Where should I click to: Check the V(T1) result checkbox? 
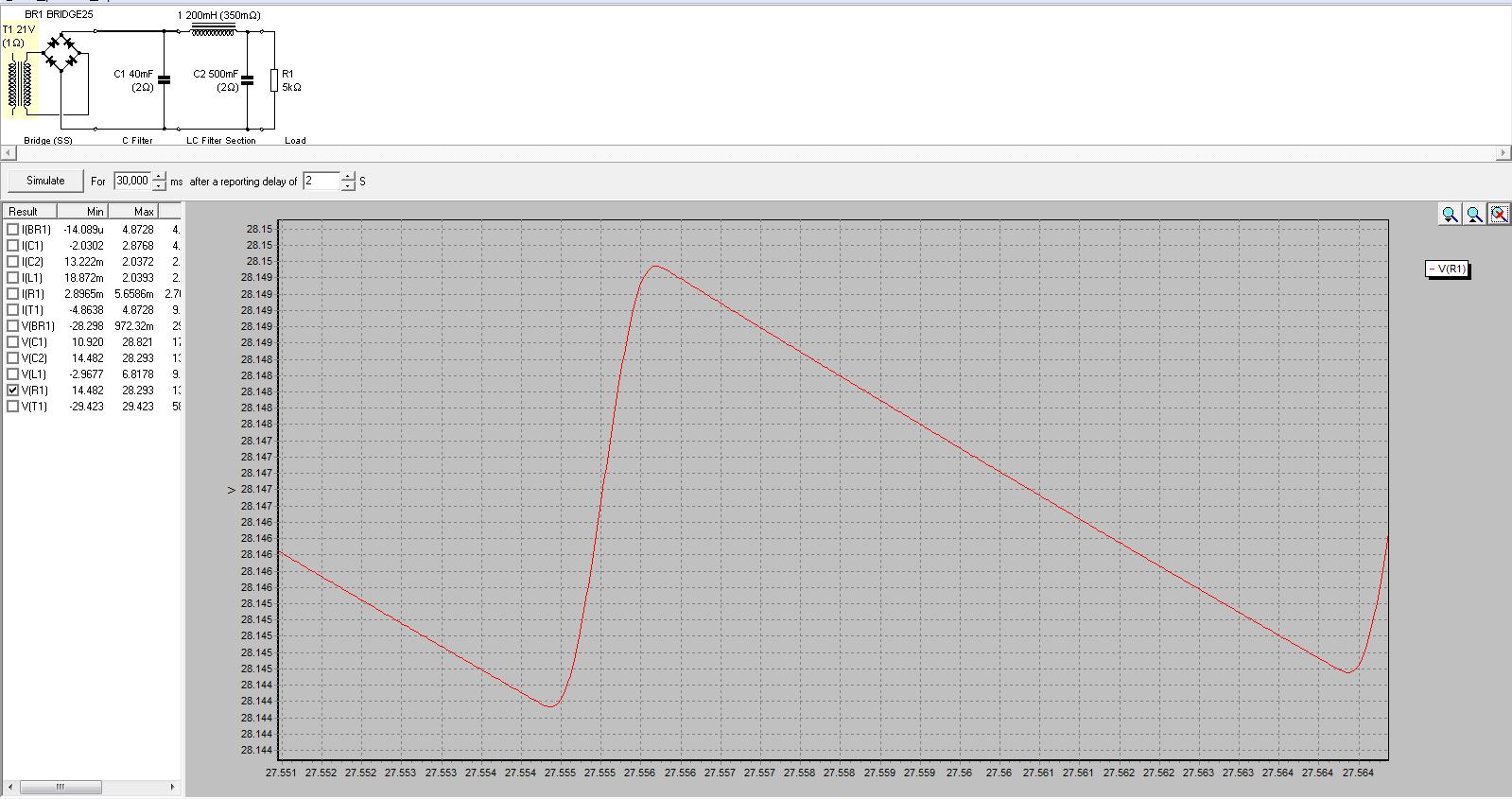click(x=12, y=406)
